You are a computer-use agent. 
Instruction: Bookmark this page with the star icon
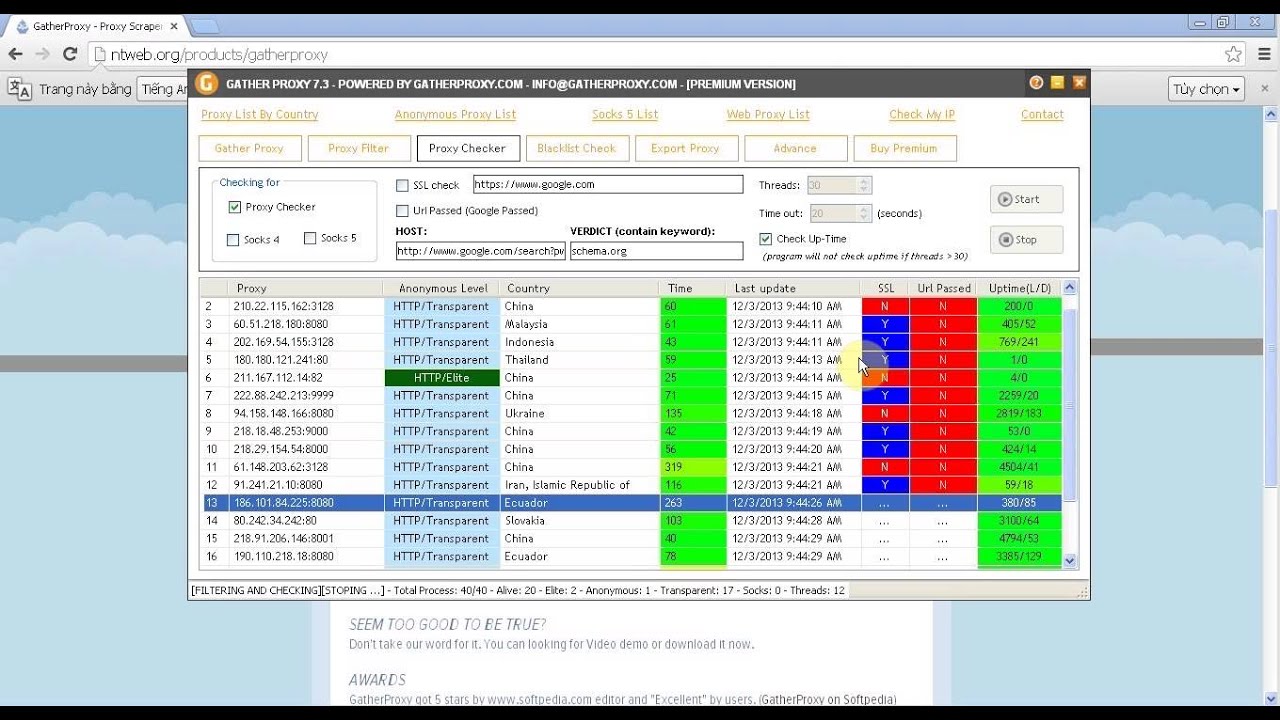tap(1233, 54)
